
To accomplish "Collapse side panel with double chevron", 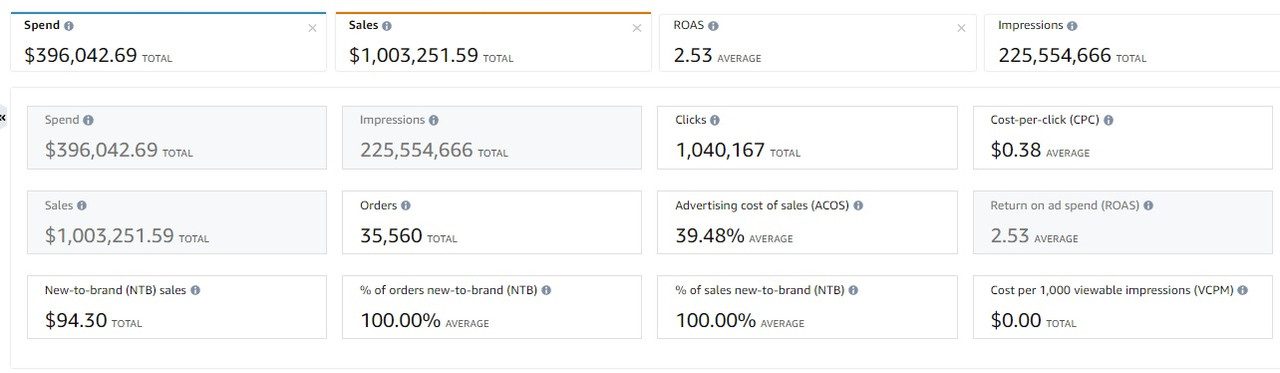I will pos(3,118).
